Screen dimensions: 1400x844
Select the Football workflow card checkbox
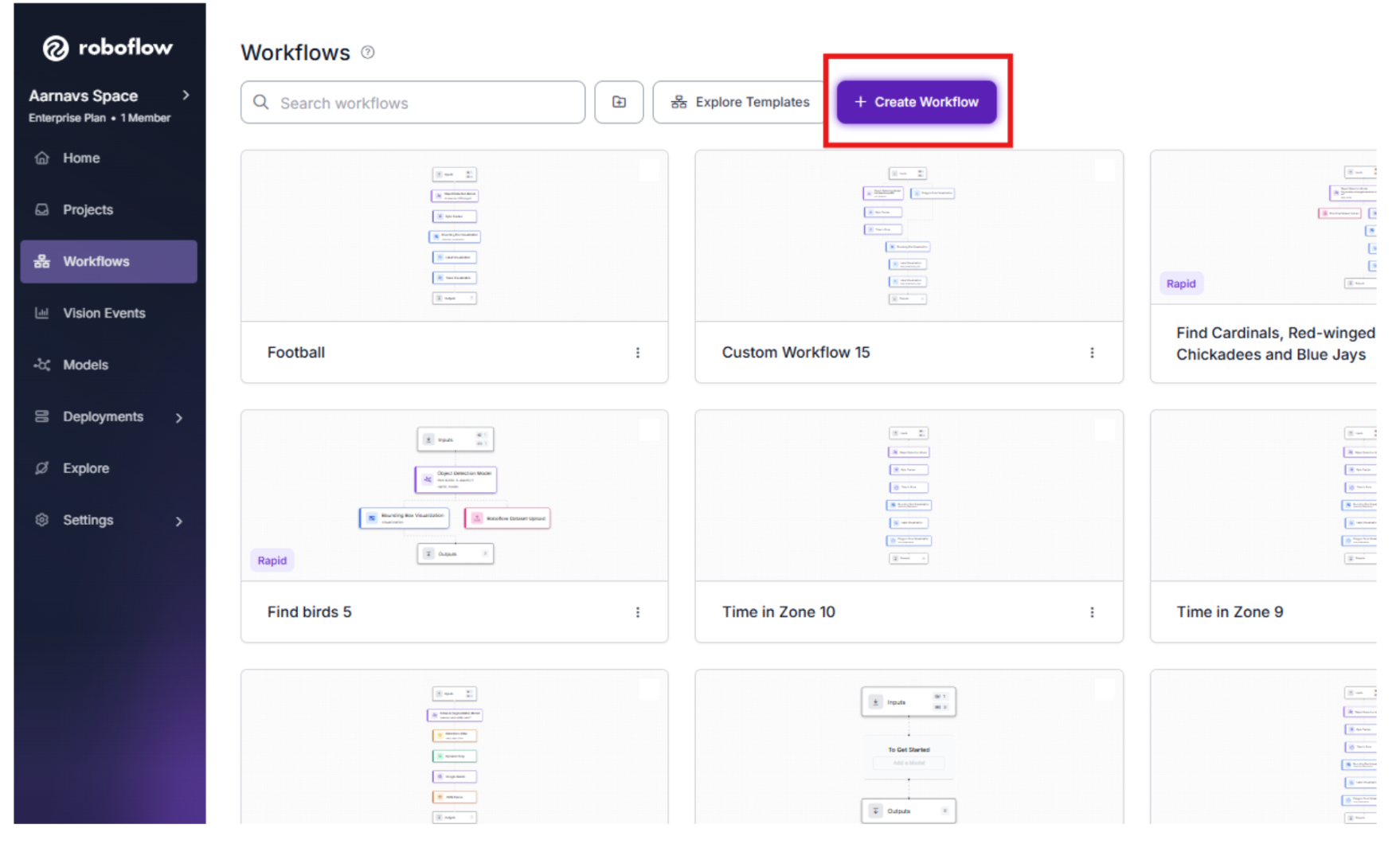pyautogui.click(x=648, y=170)
